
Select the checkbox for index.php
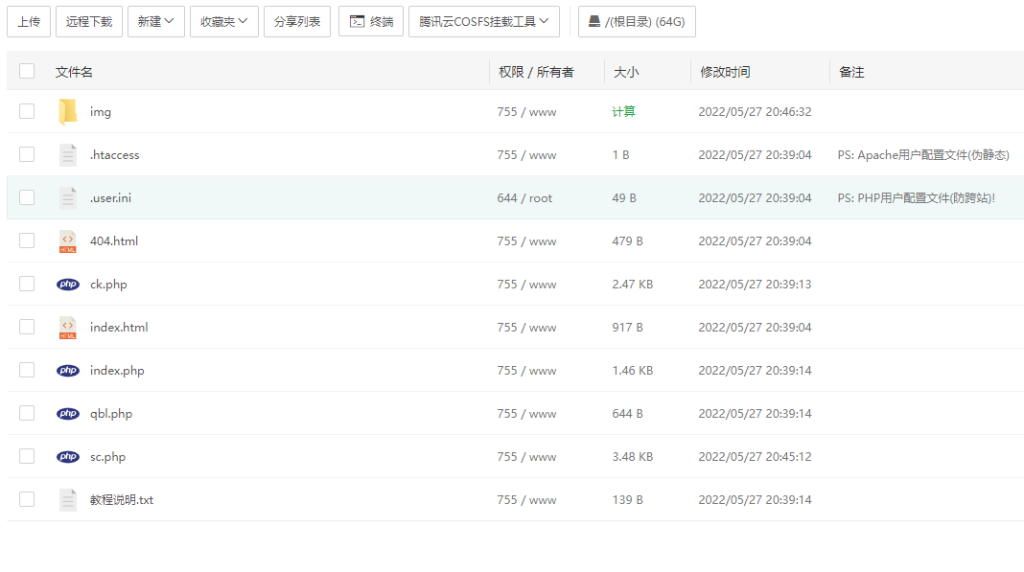(27, 370)
